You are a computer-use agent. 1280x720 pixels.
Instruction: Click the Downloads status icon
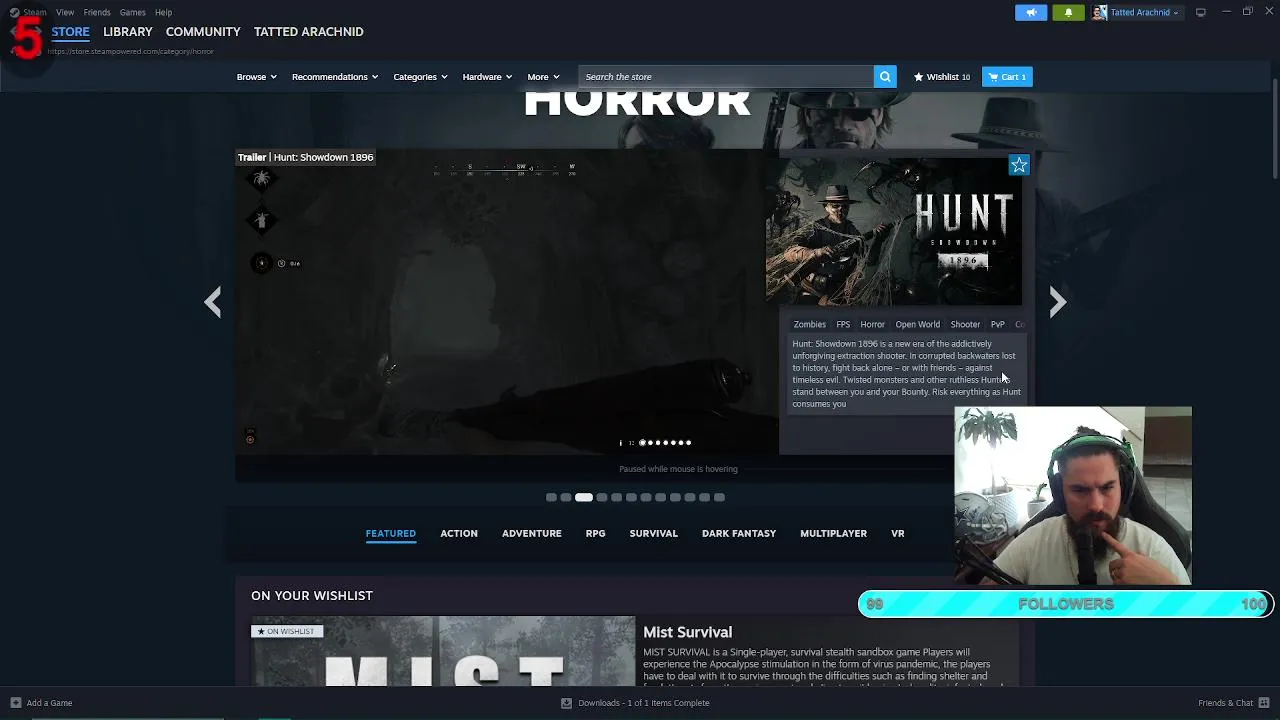click(x=566, y=703)
